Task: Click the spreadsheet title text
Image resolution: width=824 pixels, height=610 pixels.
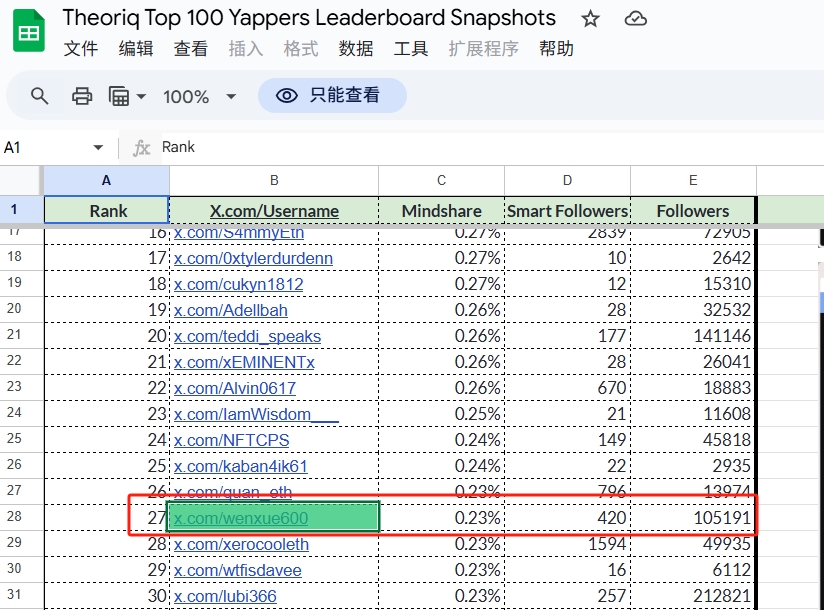Action: point(309,18)
